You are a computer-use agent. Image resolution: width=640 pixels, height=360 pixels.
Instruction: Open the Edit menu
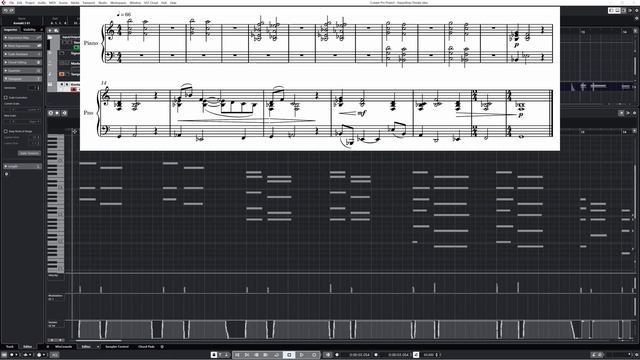[x=20, y=2]
